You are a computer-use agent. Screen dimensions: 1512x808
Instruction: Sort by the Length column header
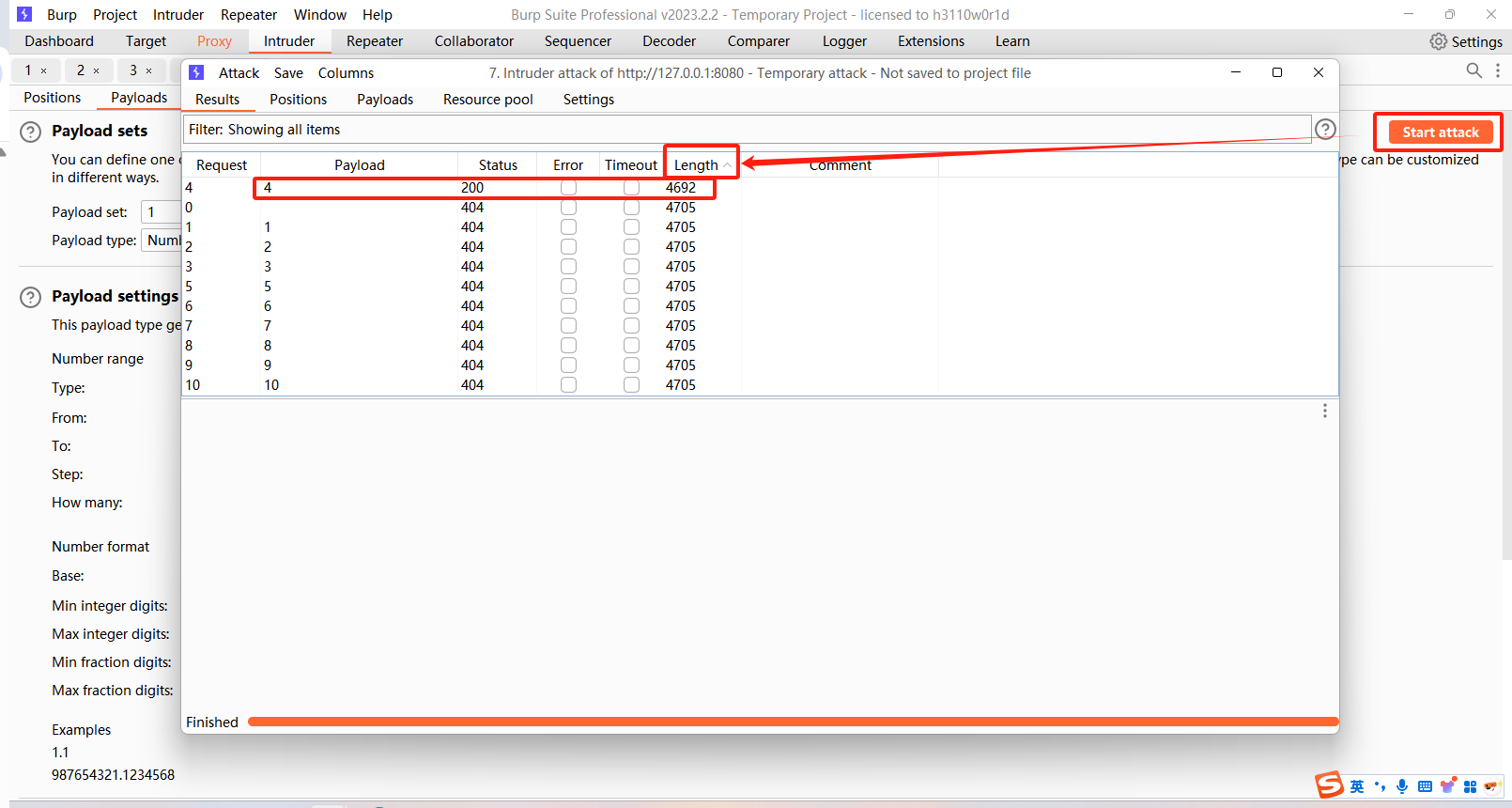[x=701, y=165]
